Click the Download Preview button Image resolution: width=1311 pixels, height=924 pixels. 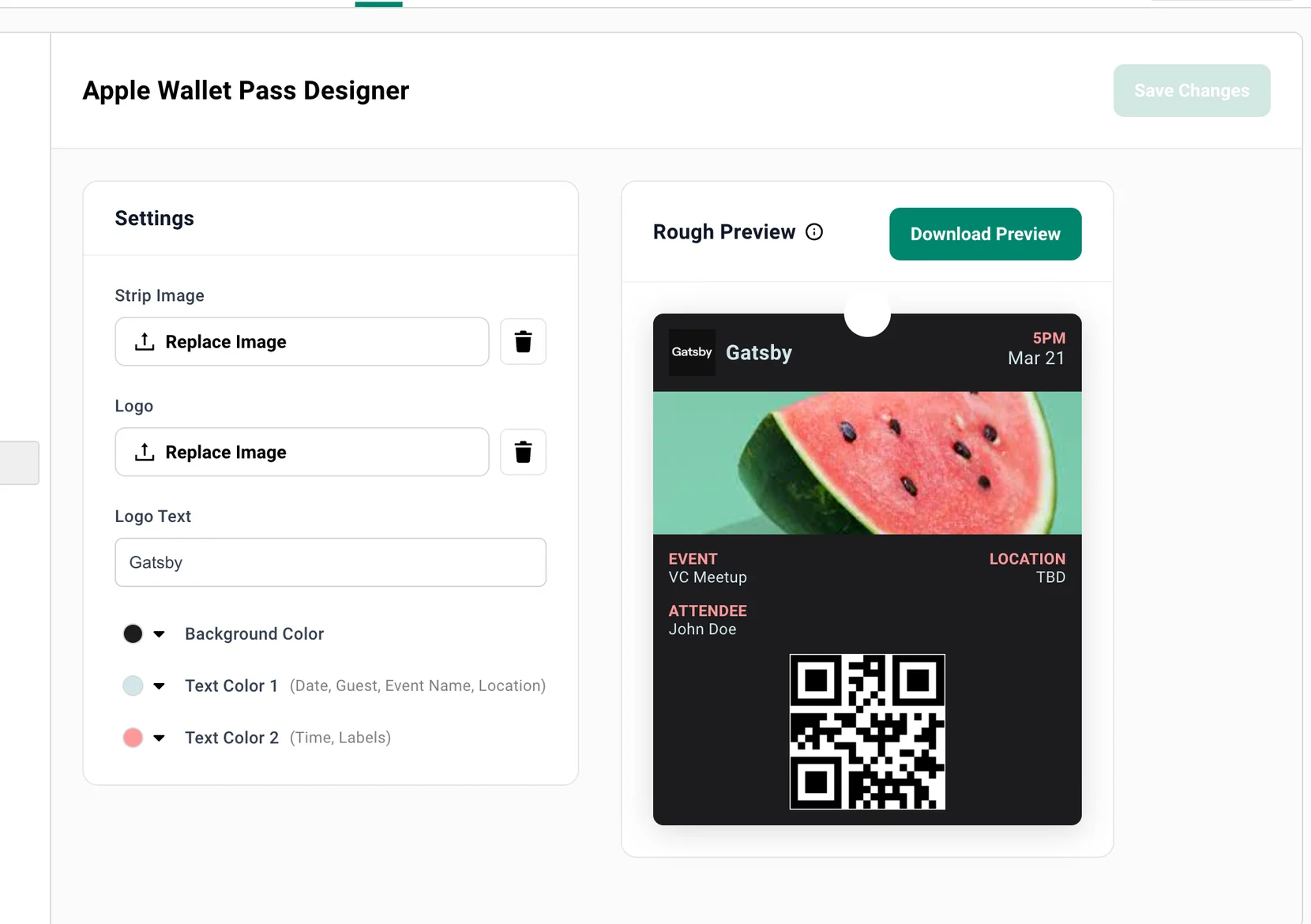tap(985, 234)
